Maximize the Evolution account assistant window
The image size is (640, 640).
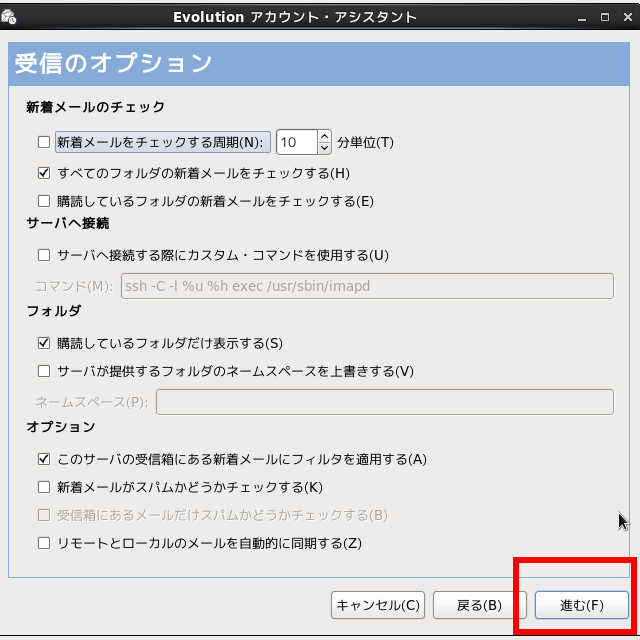(604, 17)
